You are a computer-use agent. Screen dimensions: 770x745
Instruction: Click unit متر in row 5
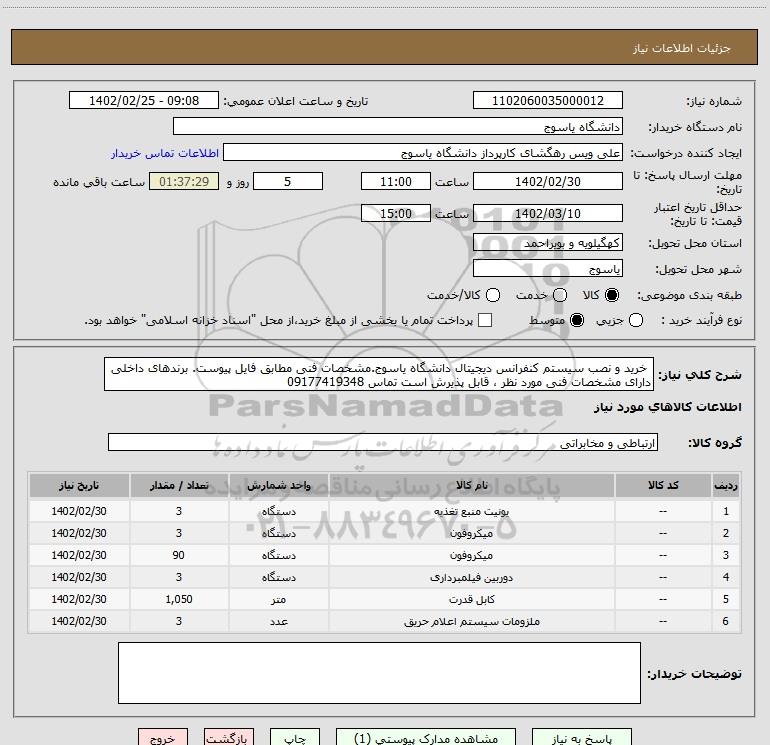click(x=278, y=599)
